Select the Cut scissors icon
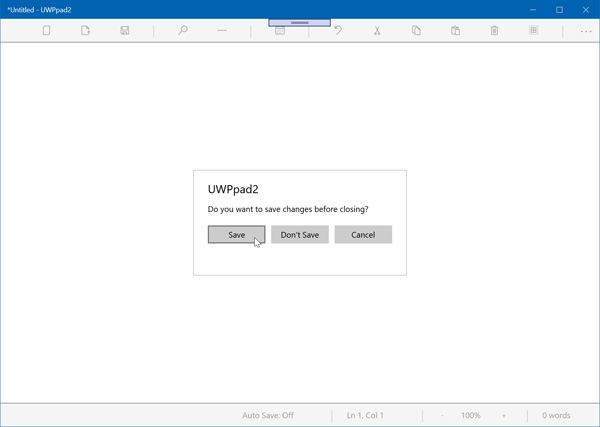600x427 pixels. 377,31
